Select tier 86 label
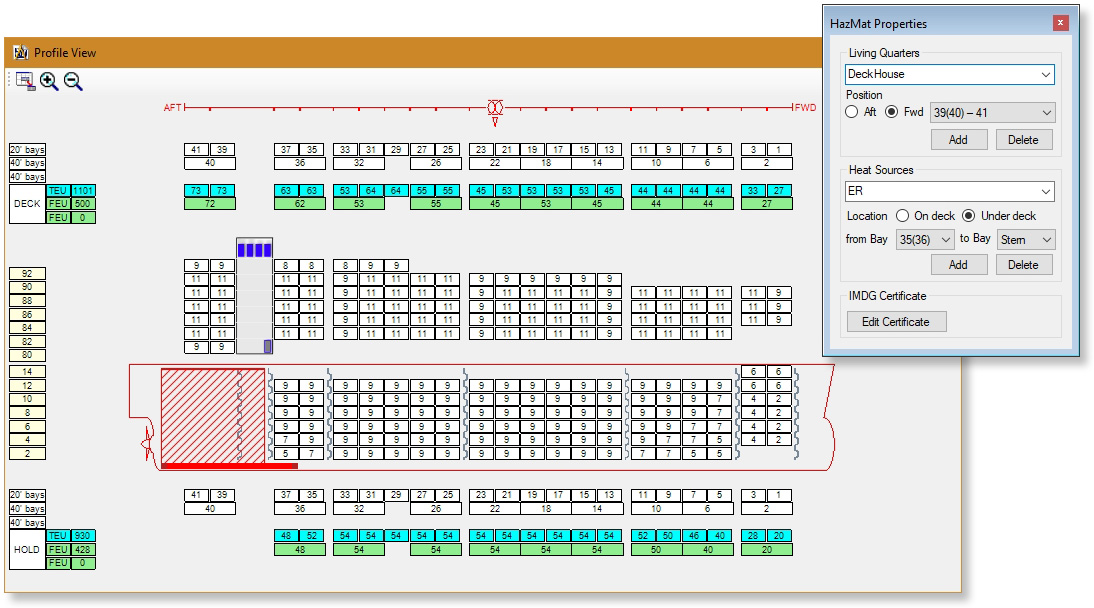The width and height of the screenshot is (1094, 608). (27, 315)
